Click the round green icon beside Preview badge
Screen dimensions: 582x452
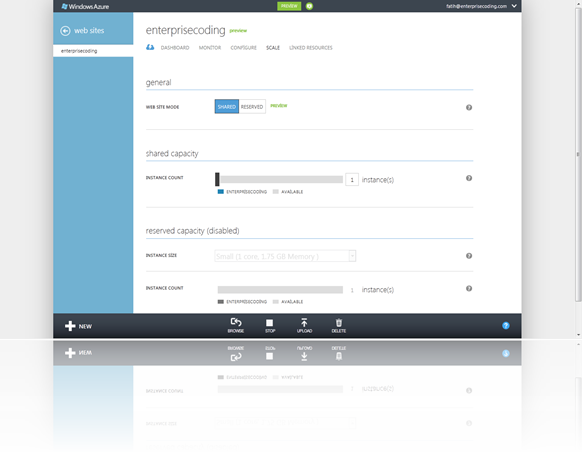pyautogui.click(x=309, y=6)
